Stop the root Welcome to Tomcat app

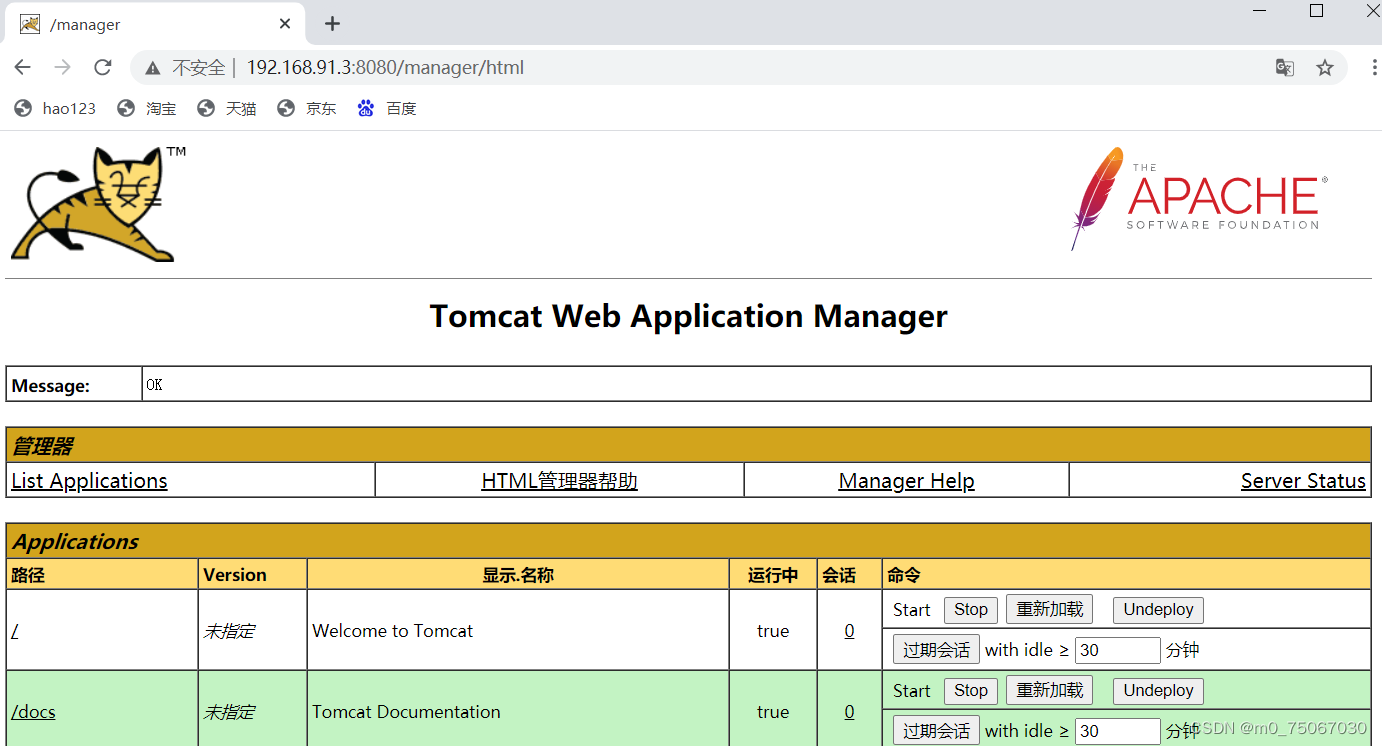[x=970, y=610]
